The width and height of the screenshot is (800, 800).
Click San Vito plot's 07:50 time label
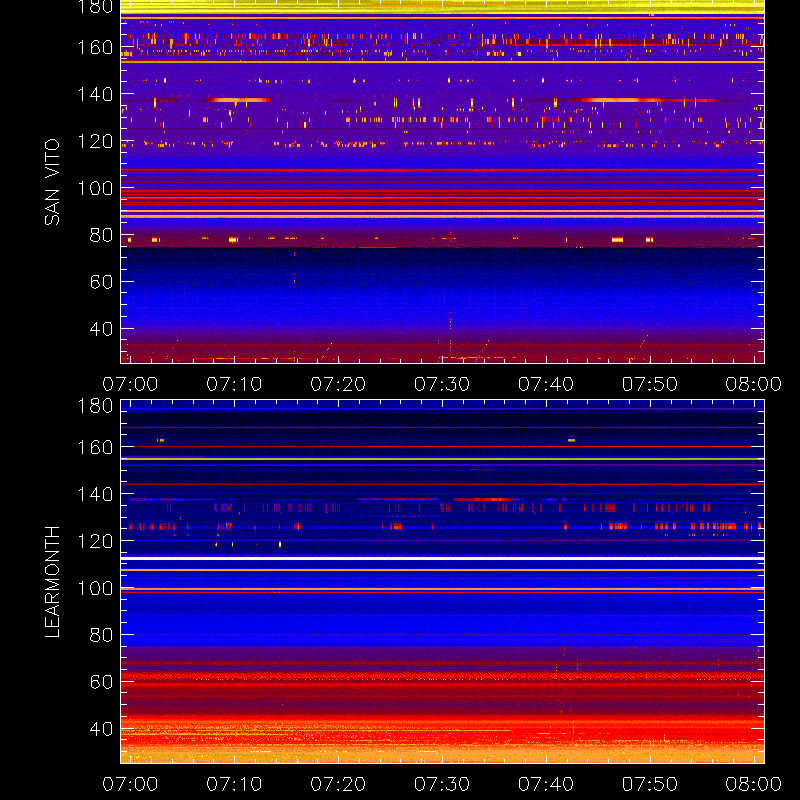pos(650,384)
